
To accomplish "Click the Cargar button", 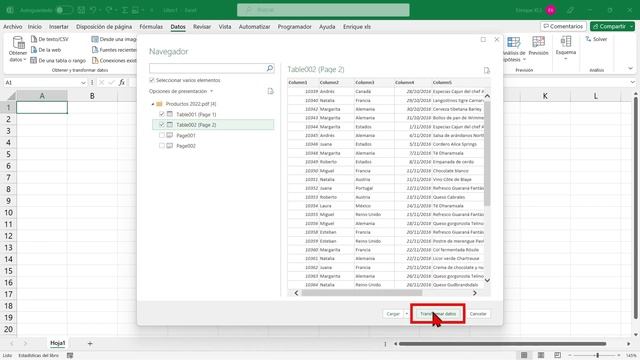I will [x=393, y=313].
